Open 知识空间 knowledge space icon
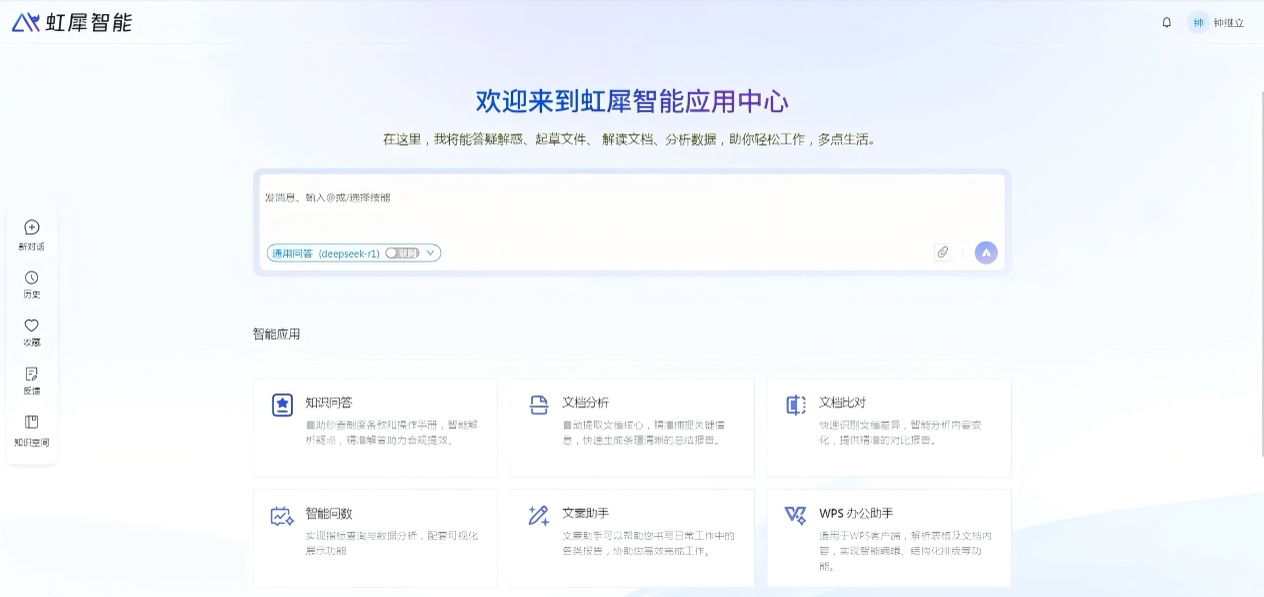The width and height of the screenshot is (1264, 597). [x=31, y=422]
